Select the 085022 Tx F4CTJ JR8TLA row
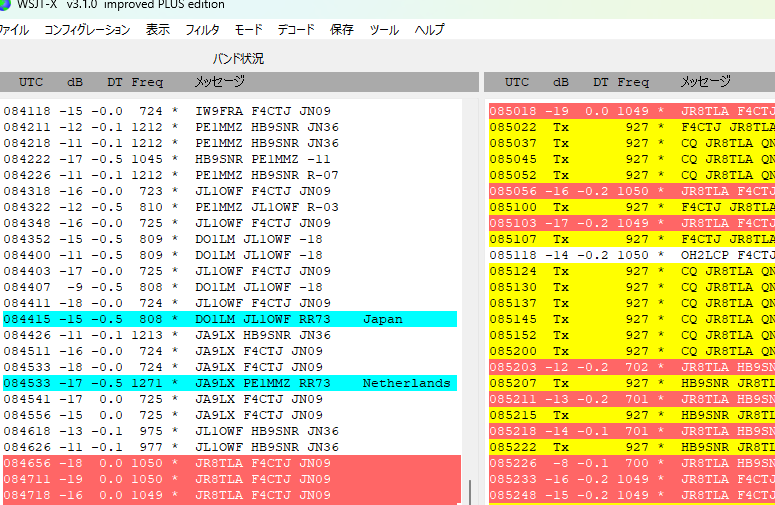The width and height of the screenshot is (775, 505). click(632, 127)
